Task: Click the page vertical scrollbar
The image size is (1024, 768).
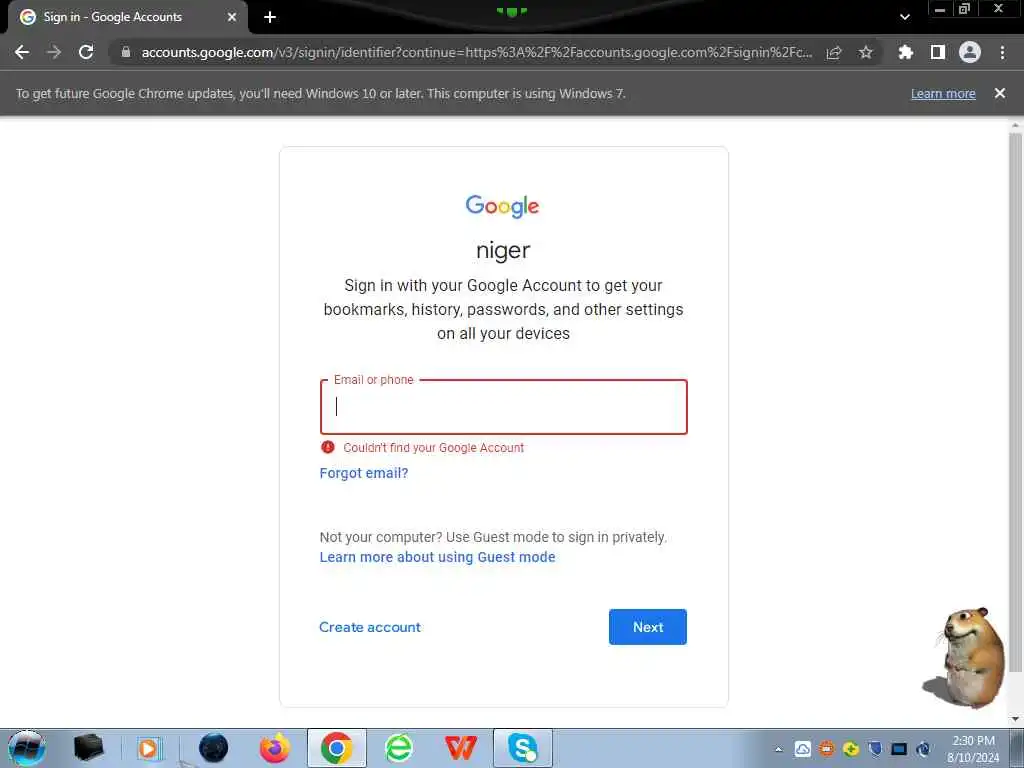Action: pos(1015,402)
